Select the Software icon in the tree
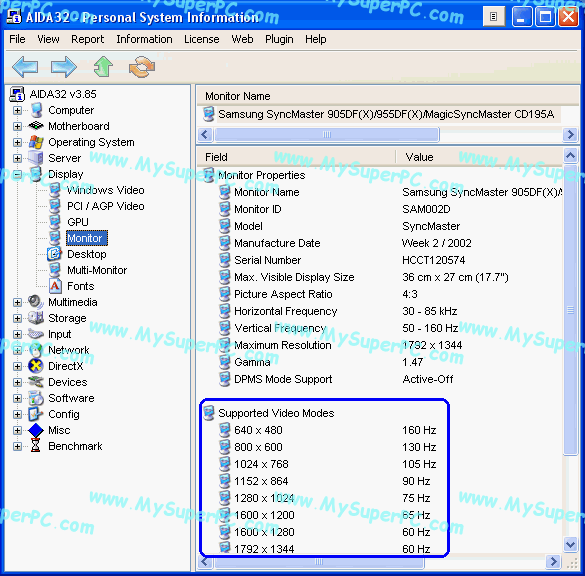585x576 pixels. [36, 398]
